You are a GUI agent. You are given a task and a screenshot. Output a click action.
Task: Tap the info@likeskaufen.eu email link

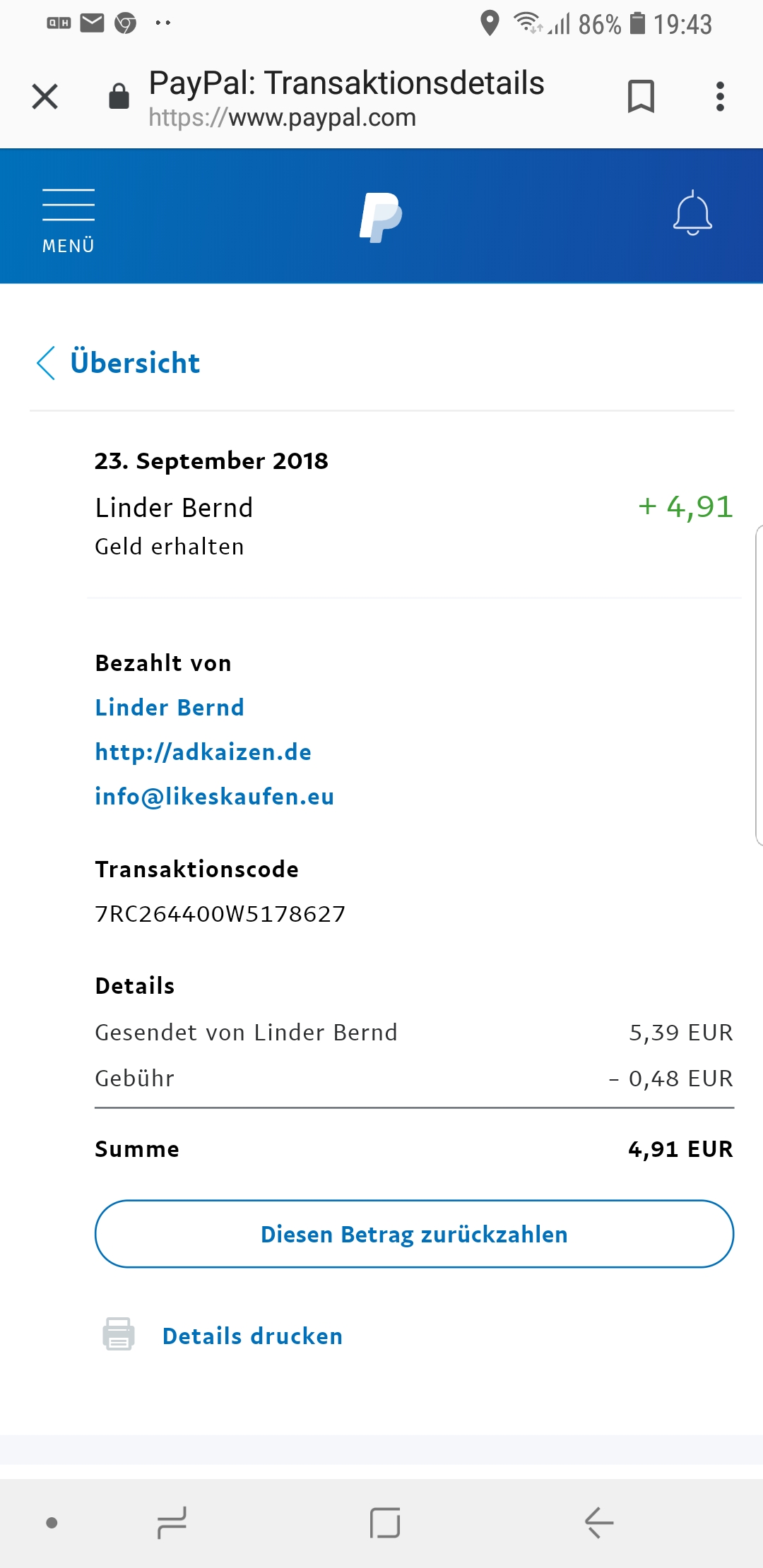pos(214,796)
